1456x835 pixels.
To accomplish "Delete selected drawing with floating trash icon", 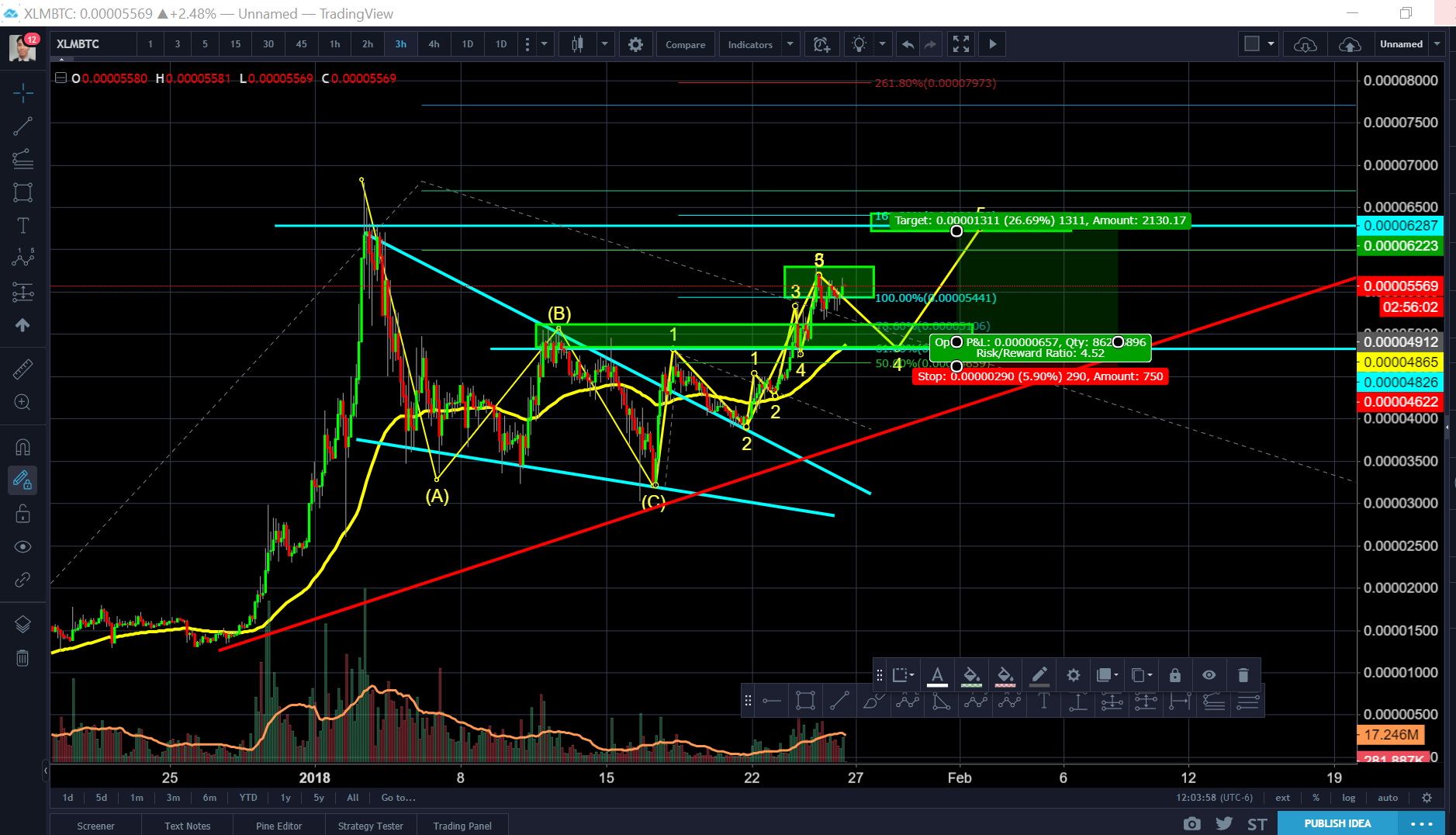I will (x=1243, y=675).
